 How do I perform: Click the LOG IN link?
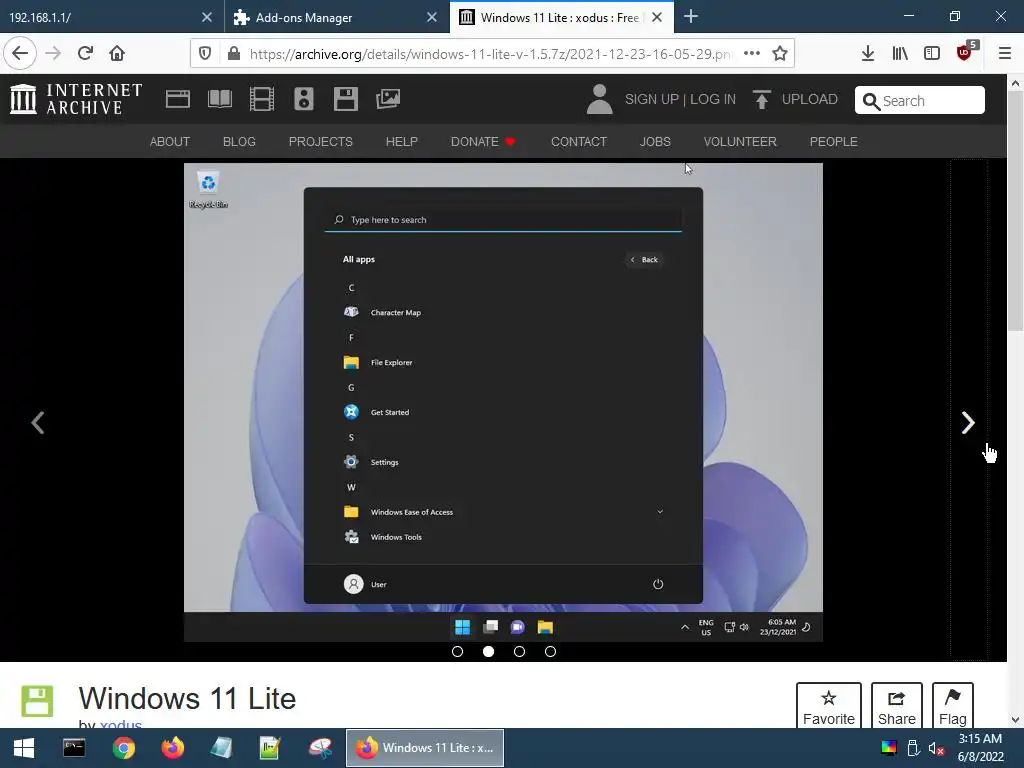713,99
